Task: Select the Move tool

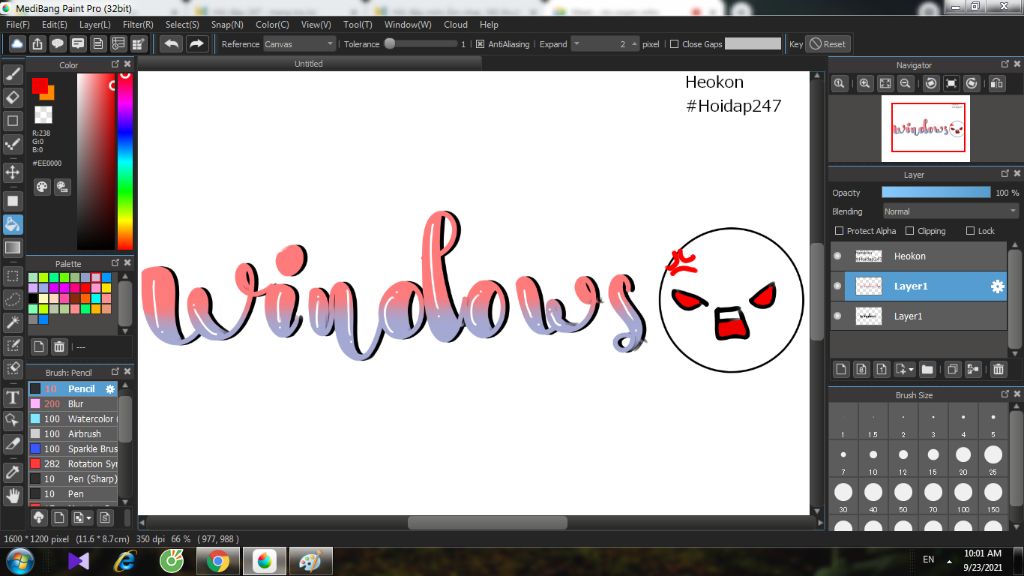Action: pyautogui.click(x=12, y=172)
